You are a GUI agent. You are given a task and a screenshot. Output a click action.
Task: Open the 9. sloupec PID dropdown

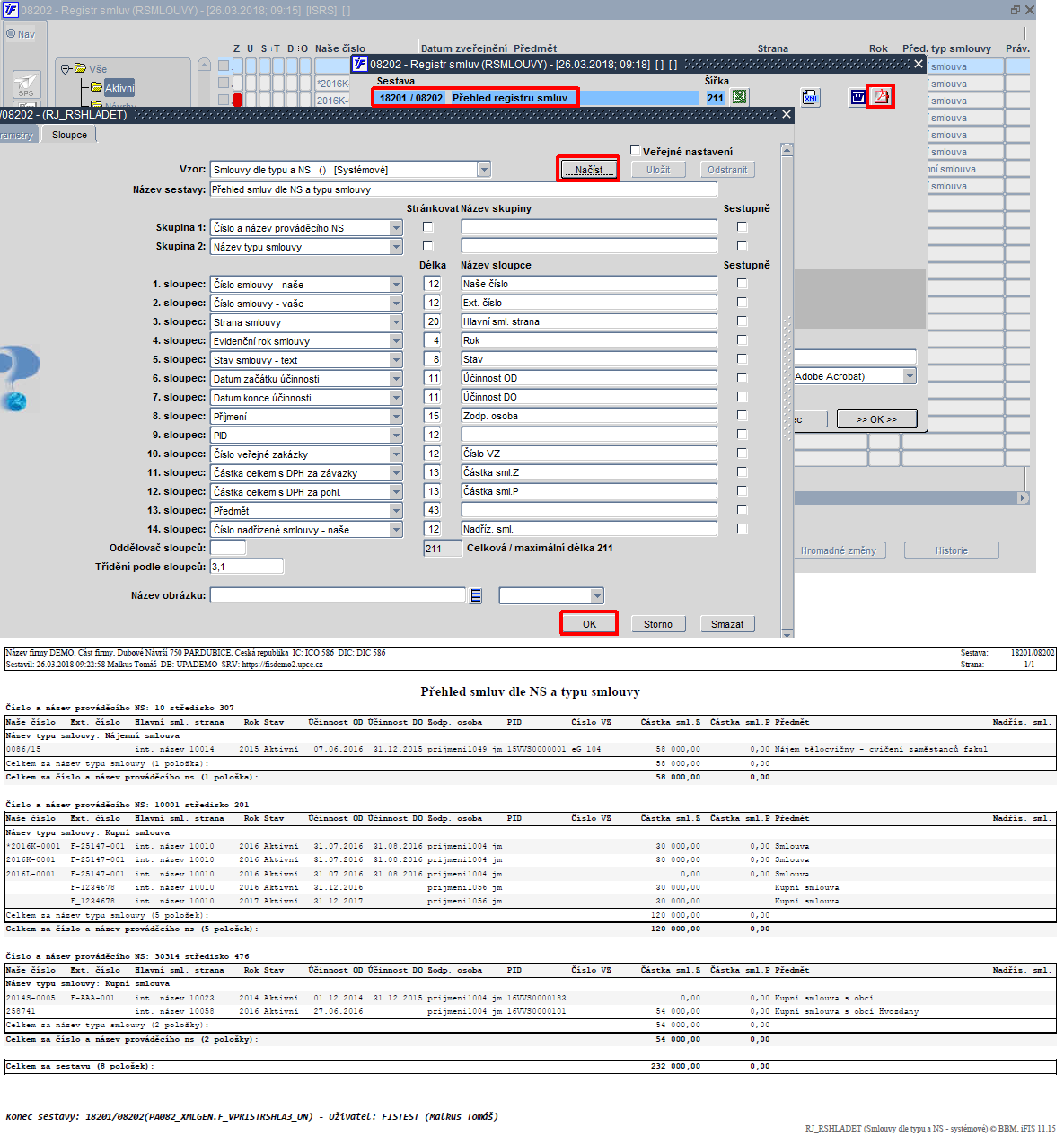pos(396,436)
